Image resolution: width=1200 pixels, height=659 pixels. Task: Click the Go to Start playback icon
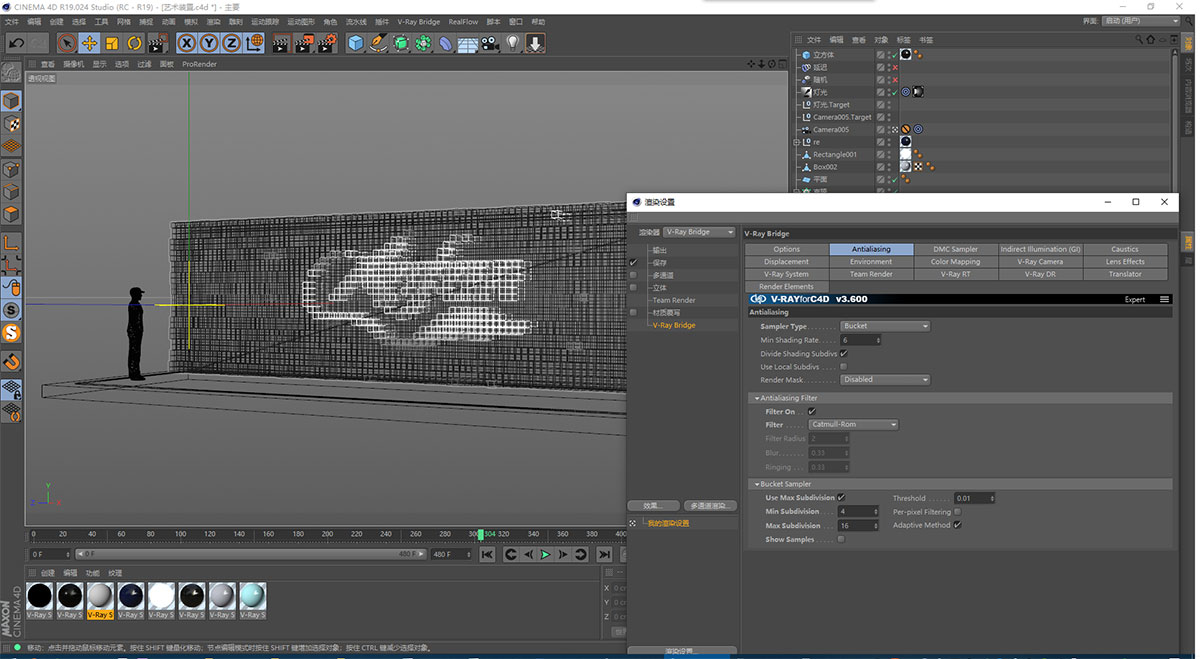[487, 554]
